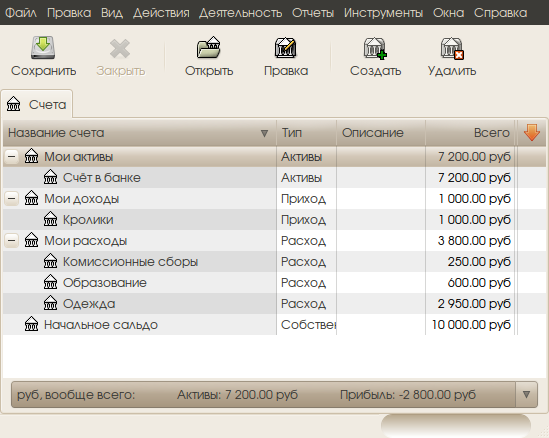The height and width of the screenshot is (438, 549).
Task: Click the greyed Закрыть X icon
Action: click(x=120, y=48)
